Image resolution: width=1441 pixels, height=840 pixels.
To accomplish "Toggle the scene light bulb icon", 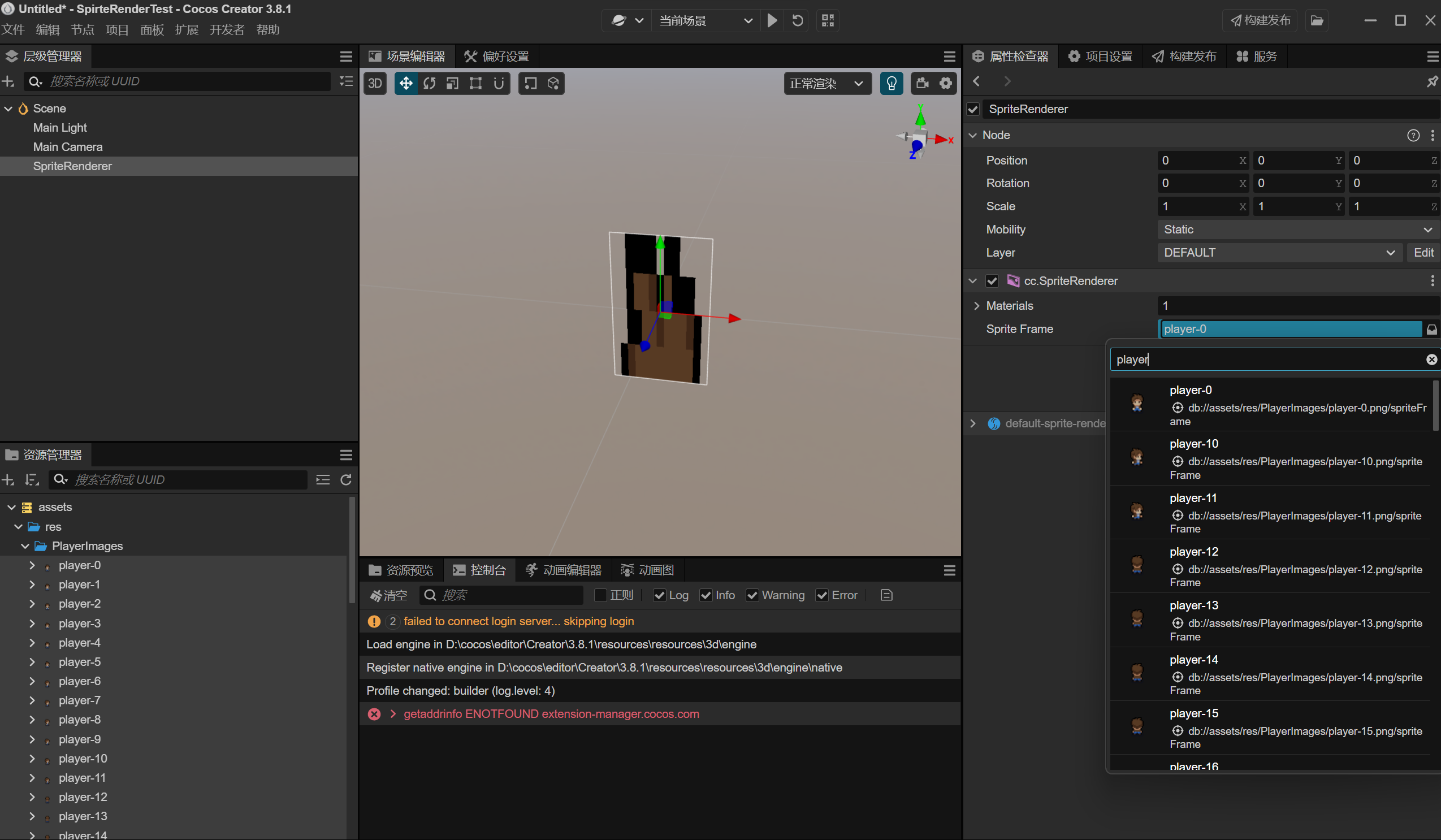I will click(891, 84).
